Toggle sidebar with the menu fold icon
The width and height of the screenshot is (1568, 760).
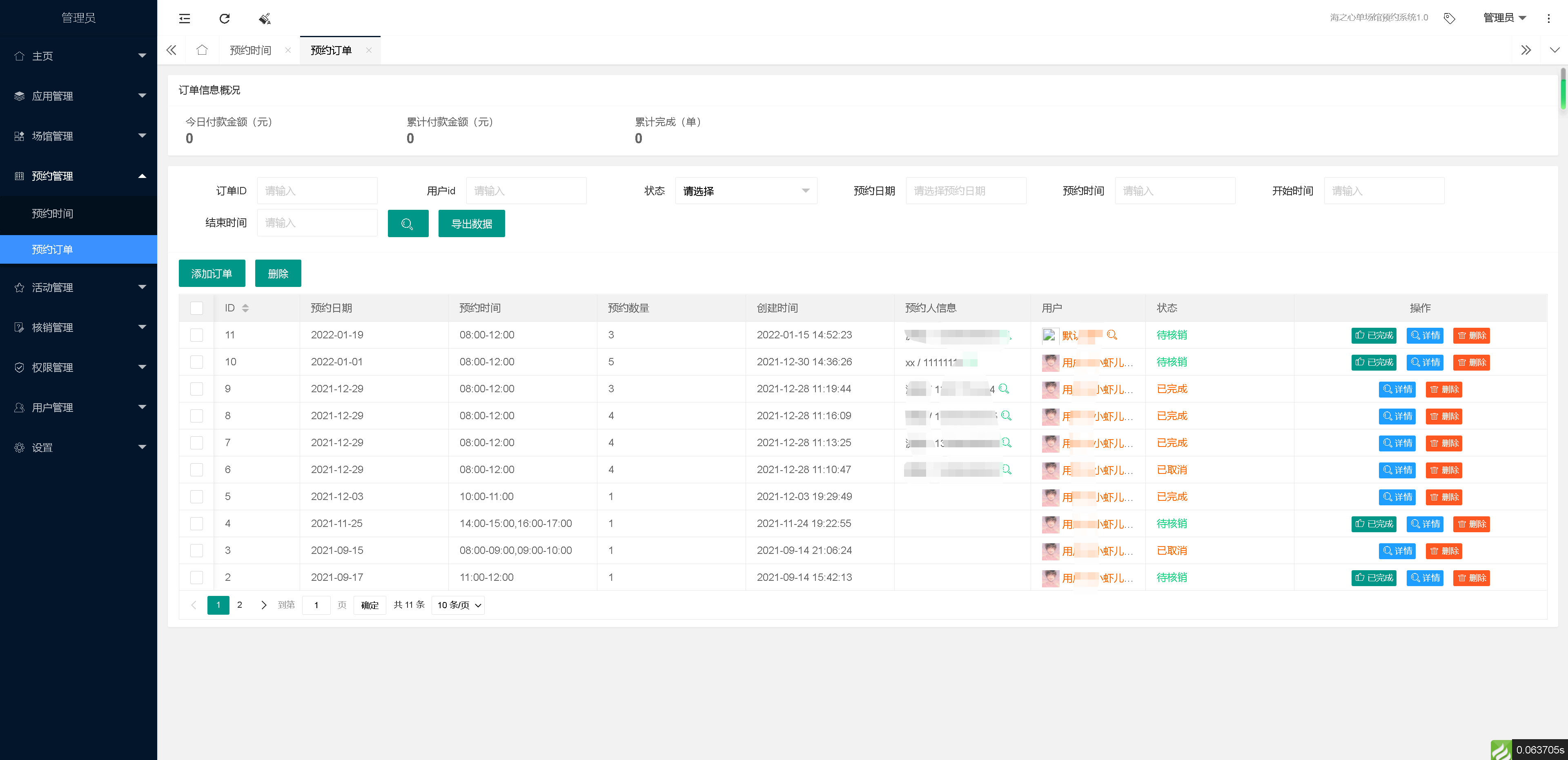point(185,18)
